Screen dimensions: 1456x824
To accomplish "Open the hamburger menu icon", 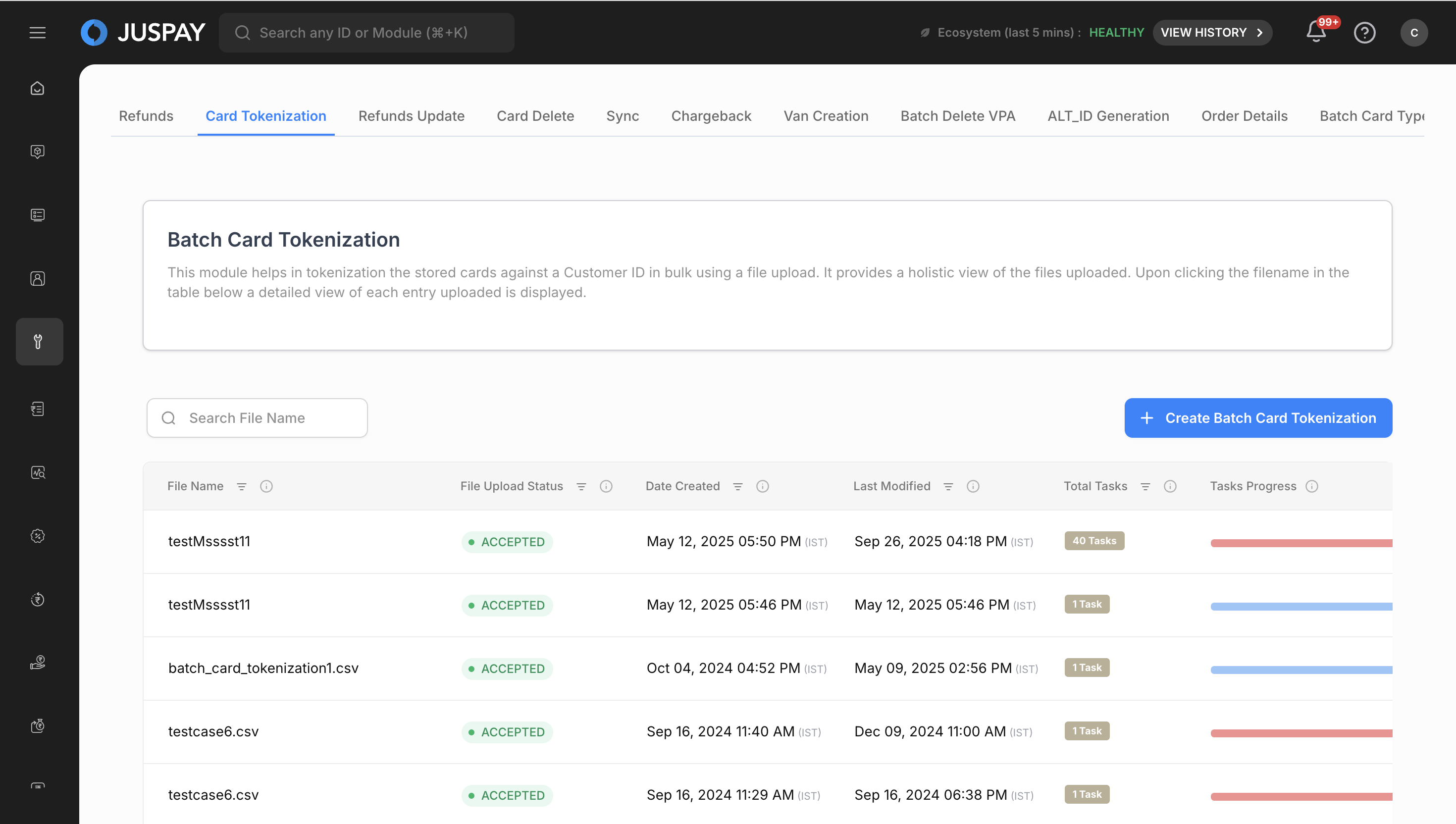I will (37, 32).
